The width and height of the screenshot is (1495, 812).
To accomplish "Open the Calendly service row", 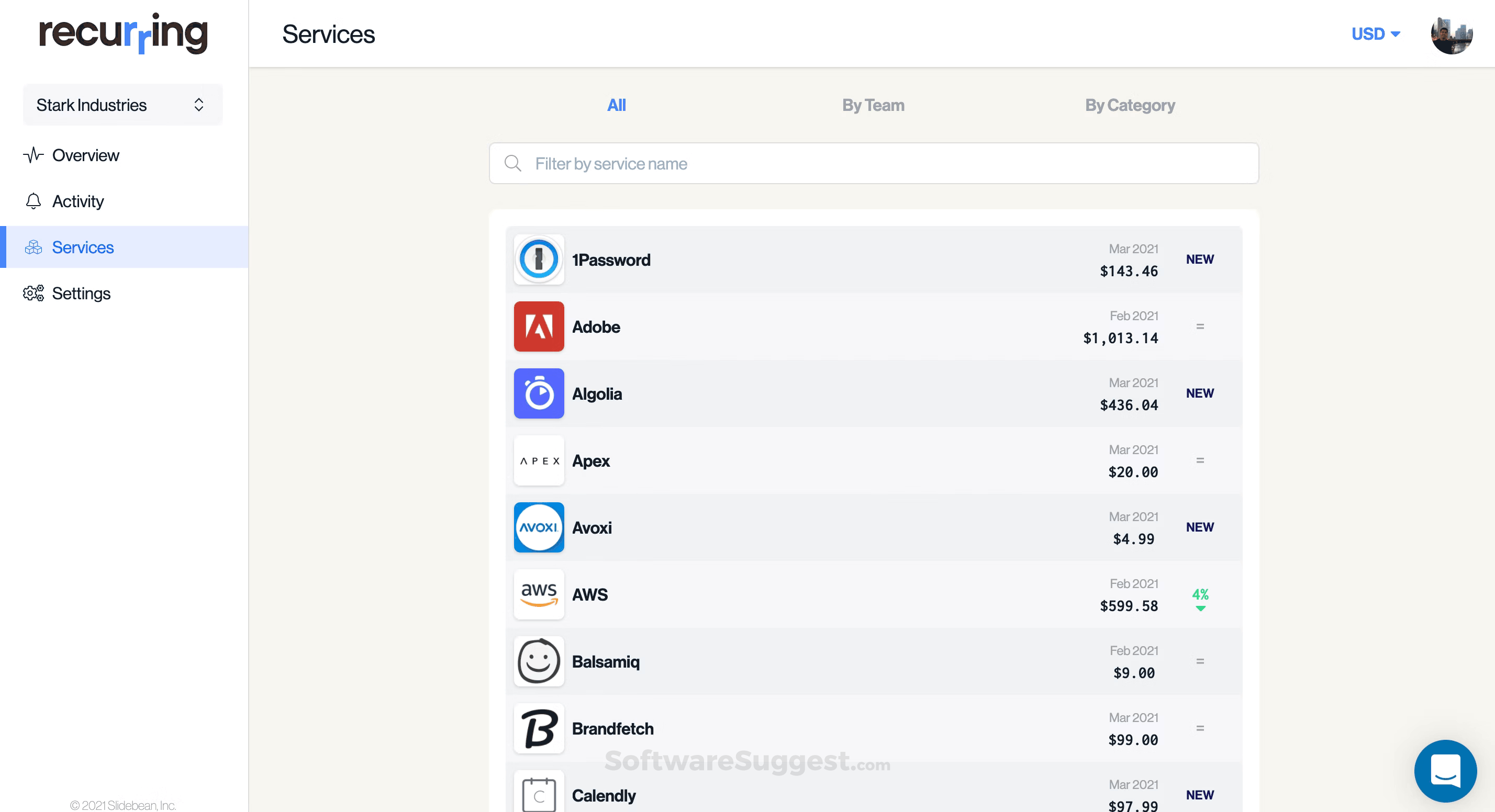I will 812,795.
